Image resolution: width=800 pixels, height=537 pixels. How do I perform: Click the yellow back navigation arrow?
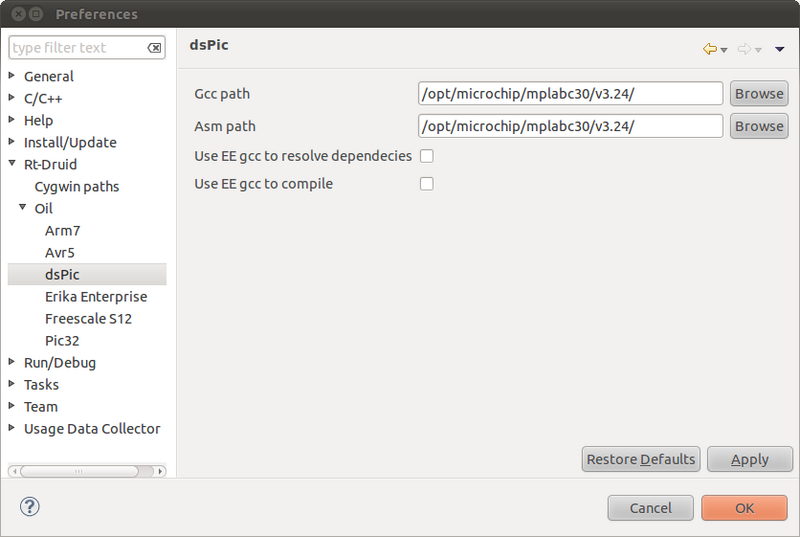pos(710,49)
